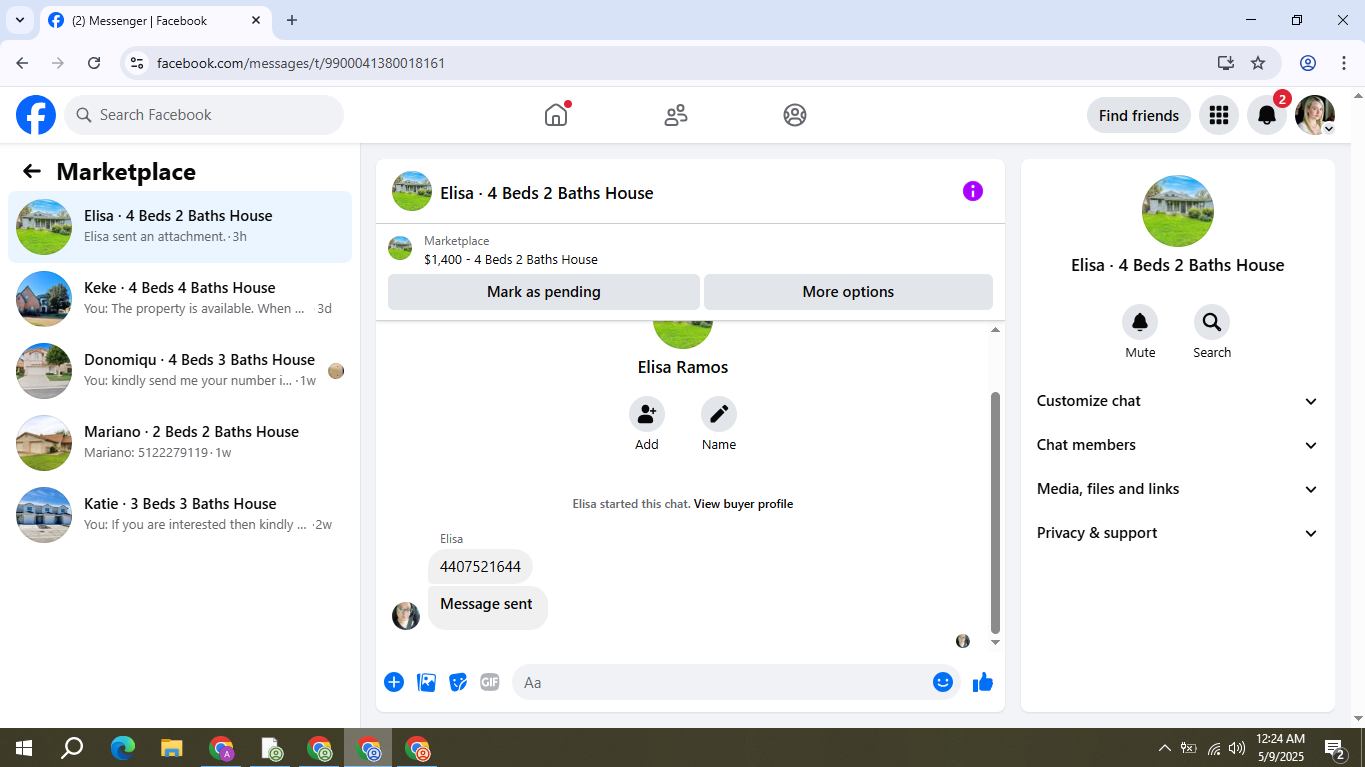Click the Message sent bubble
This screenshot has height=767, width=1365.
[488, 607]
